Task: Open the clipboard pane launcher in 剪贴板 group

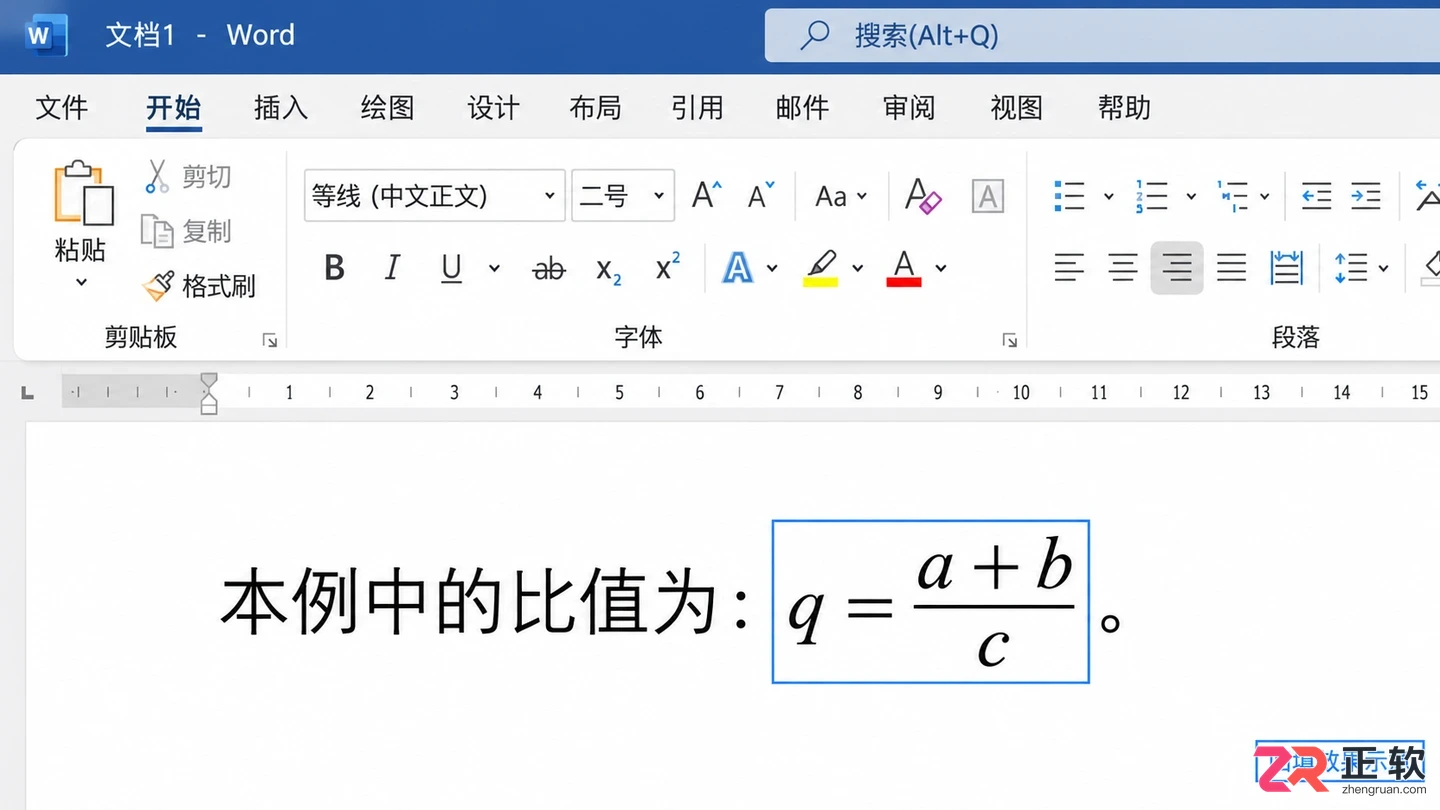Action: (x=270, y=341)
